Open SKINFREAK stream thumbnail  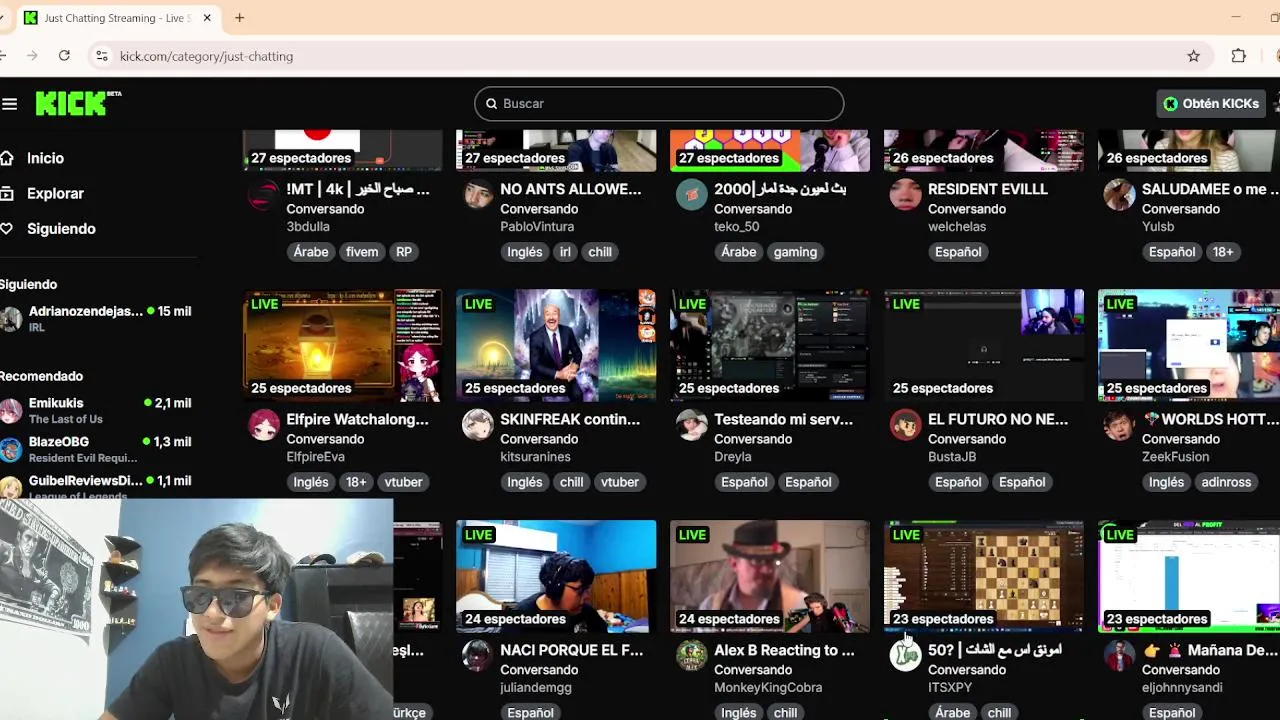click(x=556, y=345)
